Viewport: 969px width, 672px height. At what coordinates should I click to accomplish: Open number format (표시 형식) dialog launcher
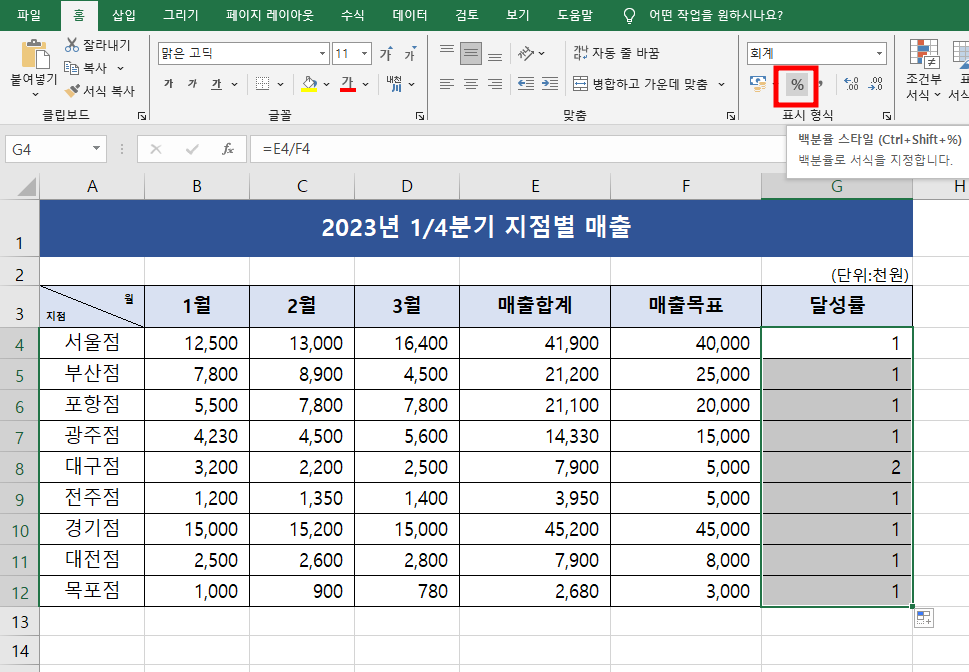coord(887,116)
